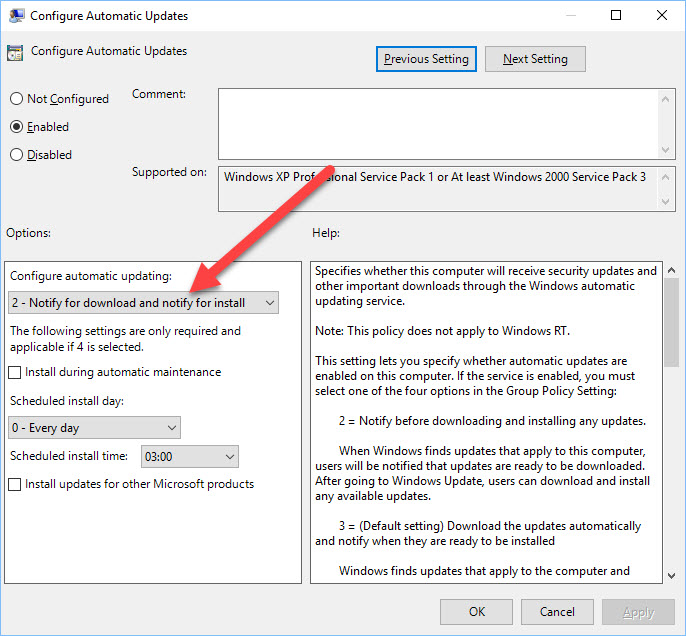
Task: Enable Install during automatic maintenance checkbox
Action: tap(16, 373)
